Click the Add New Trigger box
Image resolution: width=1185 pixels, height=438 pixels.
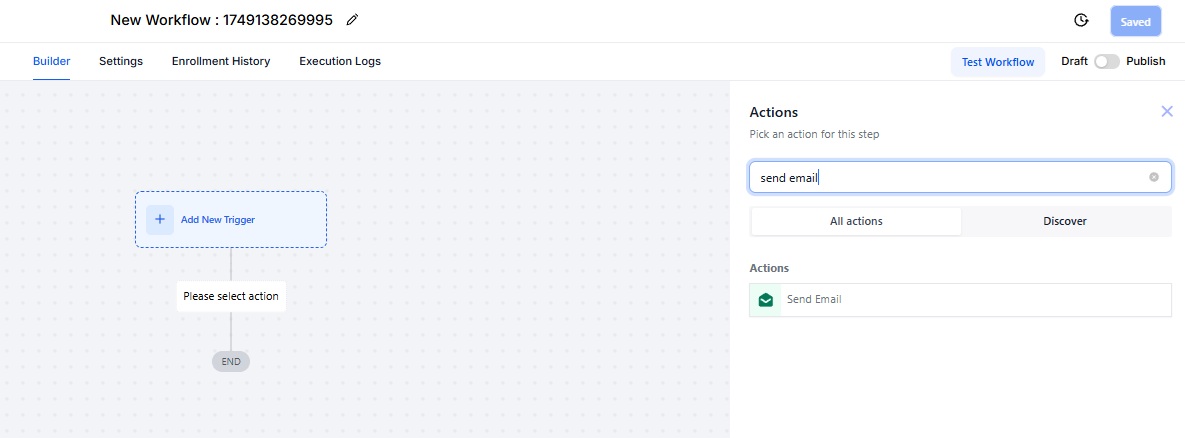click(x=231, y=220)
